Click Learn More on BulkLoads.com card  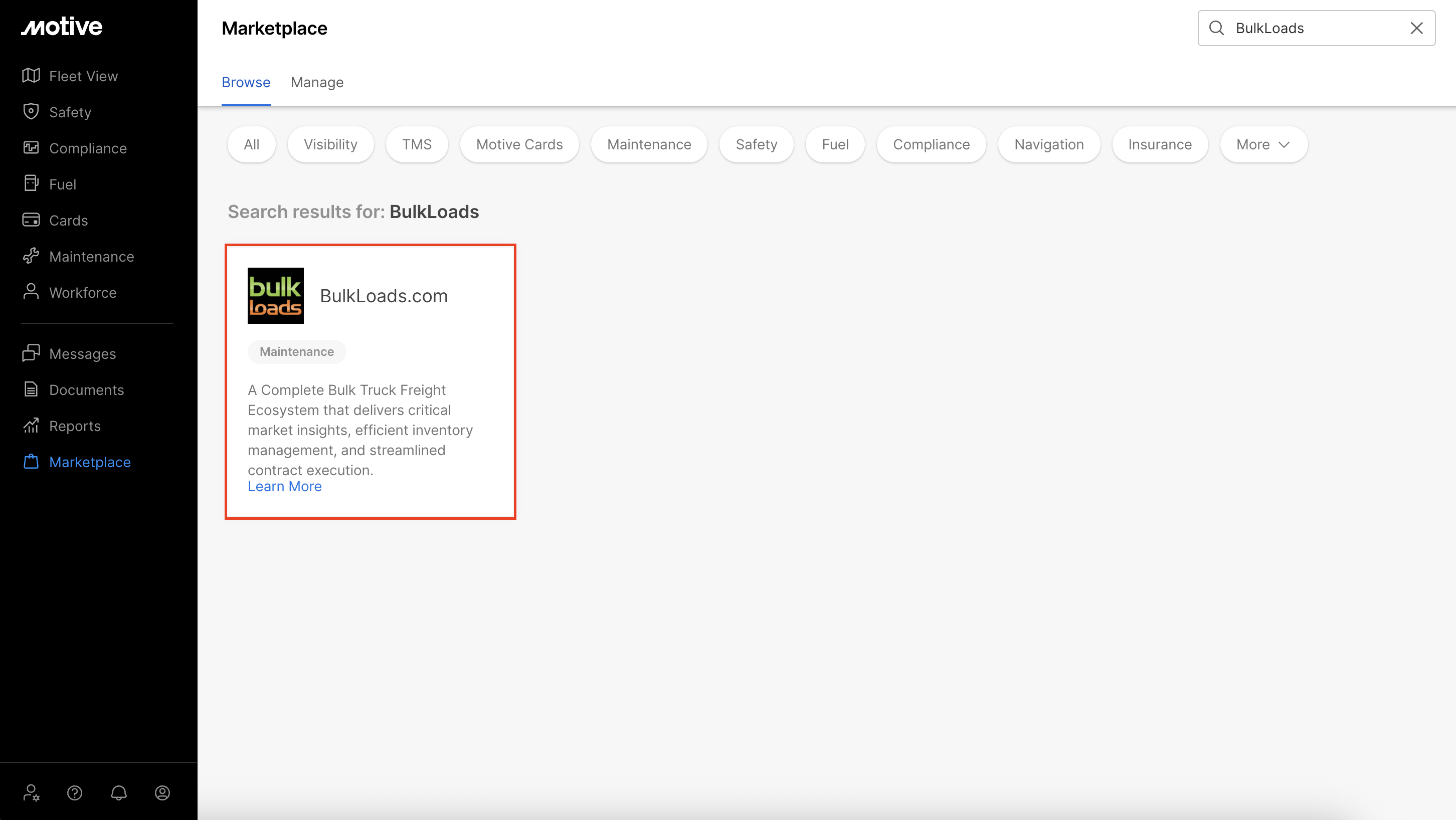pyautogui.click(x=284, y=487)
